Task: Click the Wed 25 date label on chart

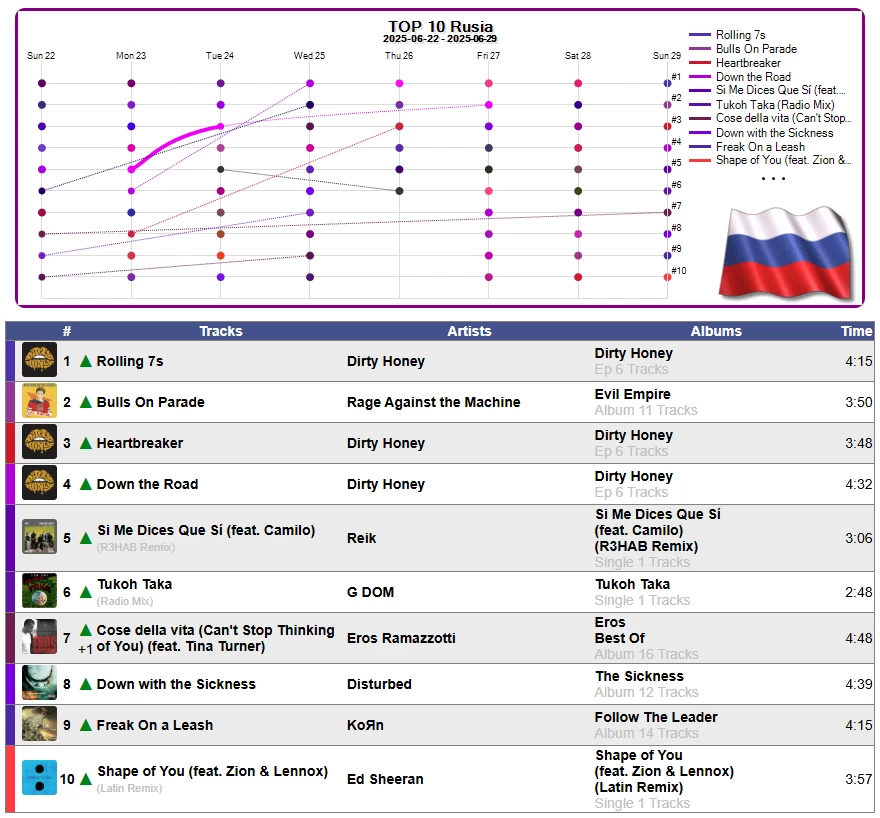Action: [309, 56]
